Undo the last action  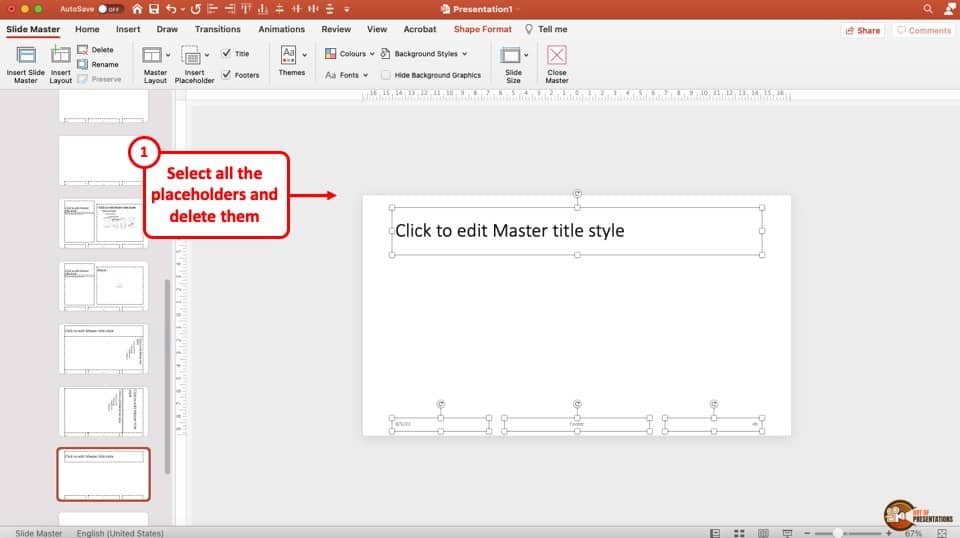click(x=171, y=9)
